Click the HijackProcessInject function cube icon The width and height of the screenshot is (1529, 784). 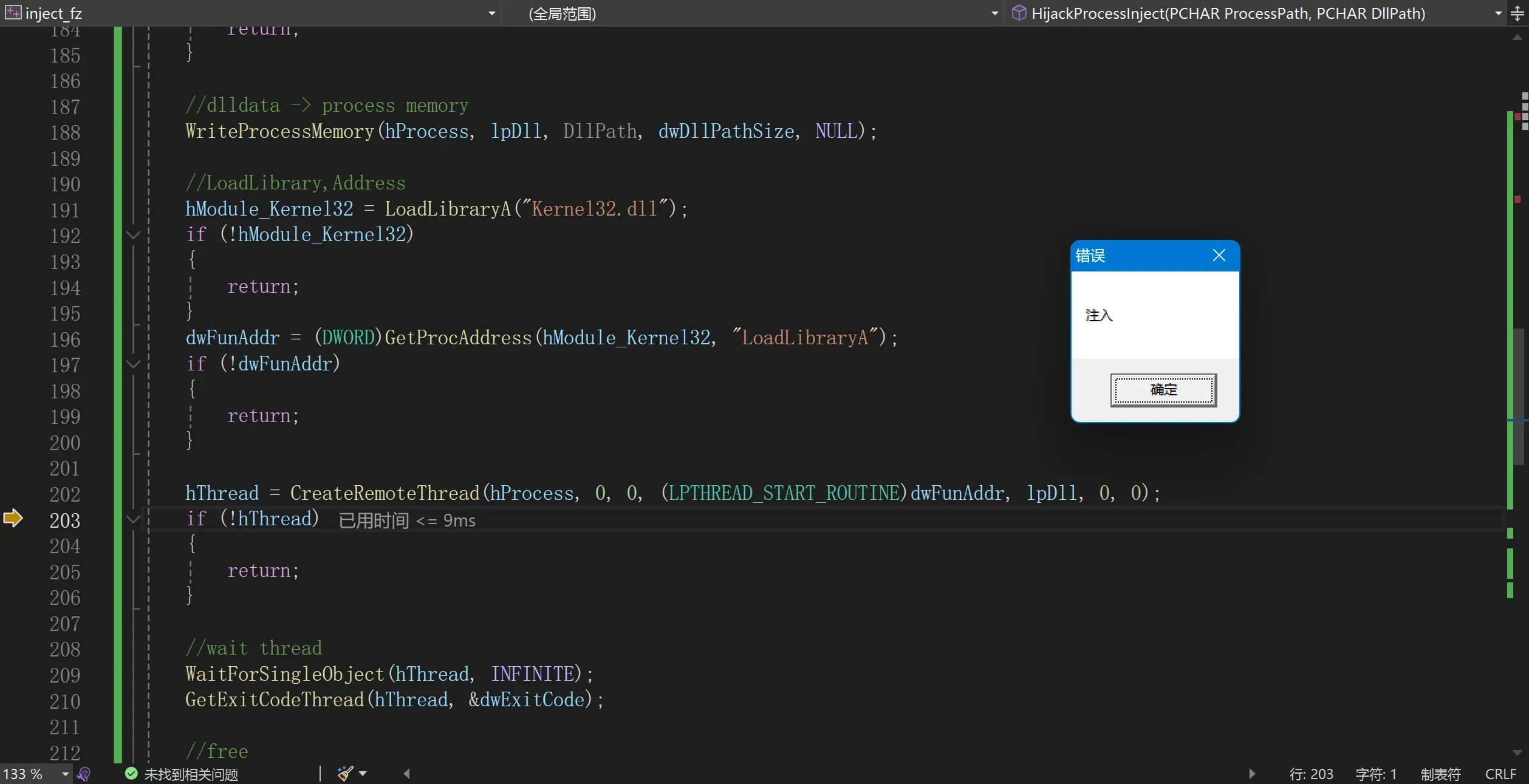[x=1019, y=13]
